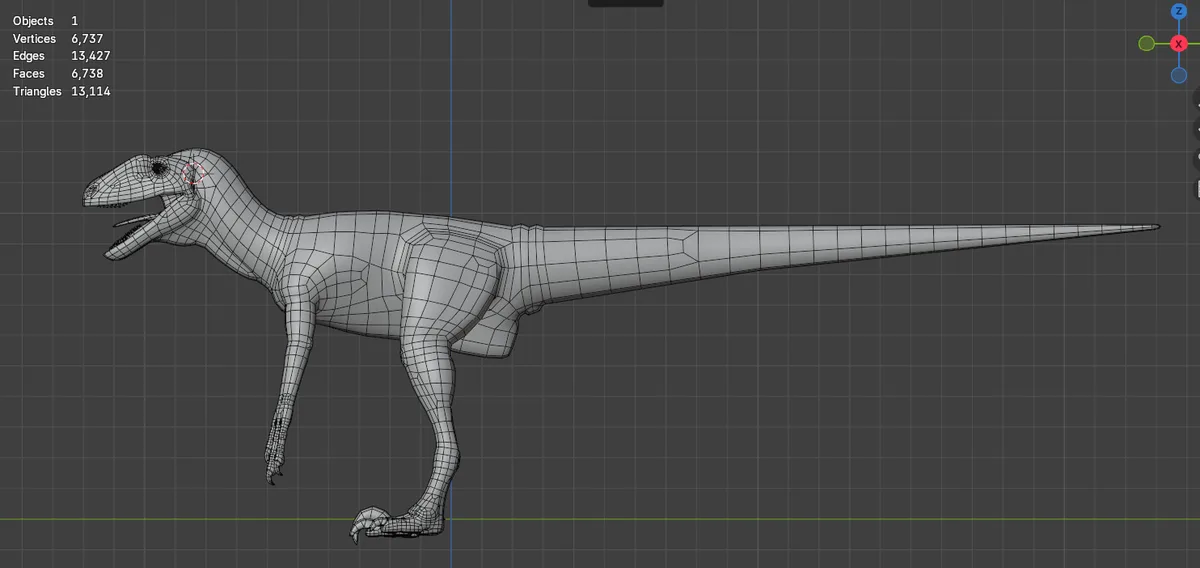Click the green negative Y axis gizmo circle

click(1147, 43)
